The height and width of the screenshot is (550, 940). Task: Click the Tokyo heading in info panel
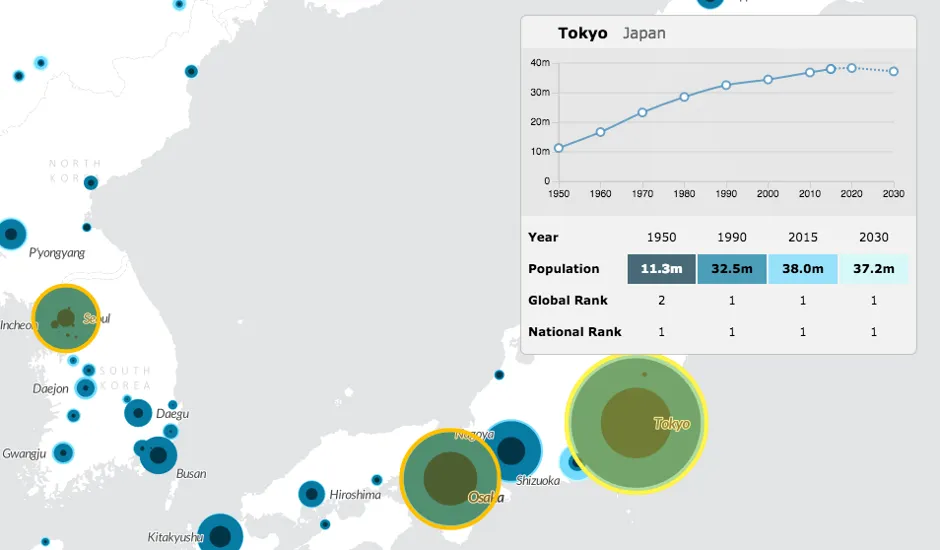point(582,33)
